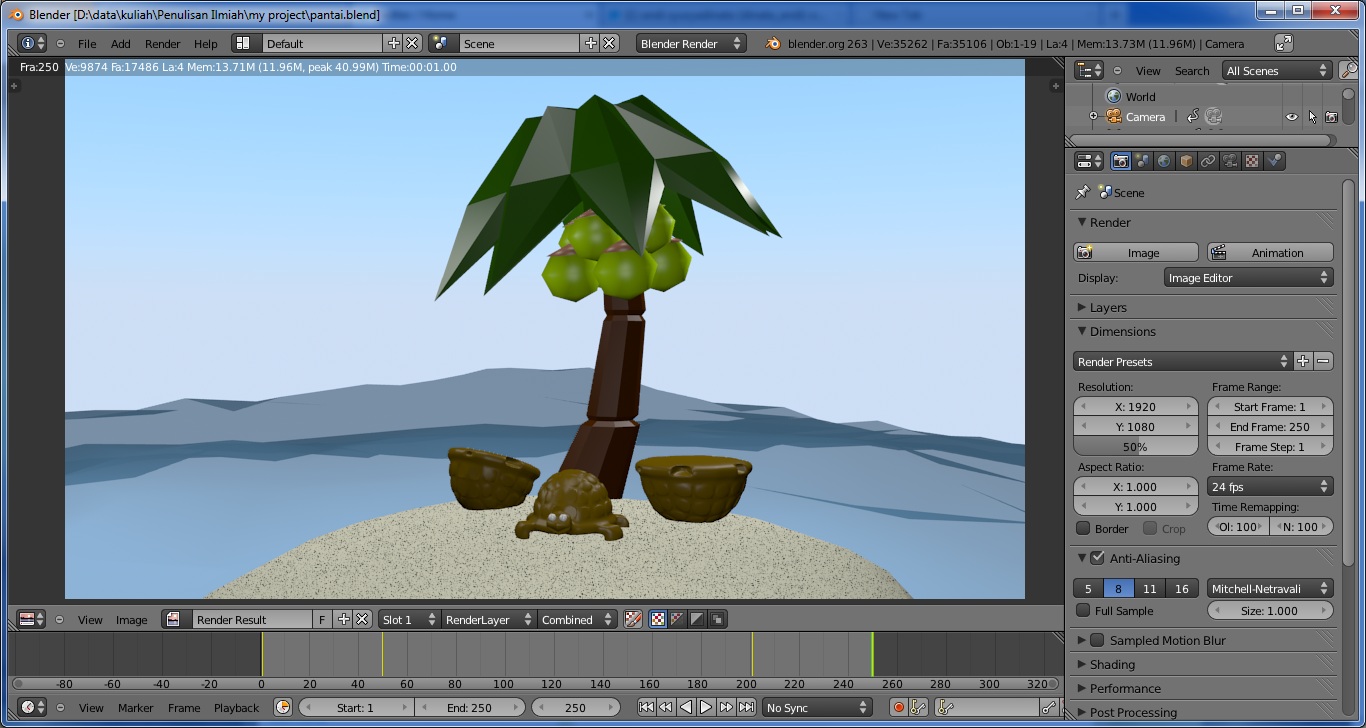This screenshot has height=728, width=1366.
Task: Open the Texture checkerboard tab
Action: (x=1252, y=161)
